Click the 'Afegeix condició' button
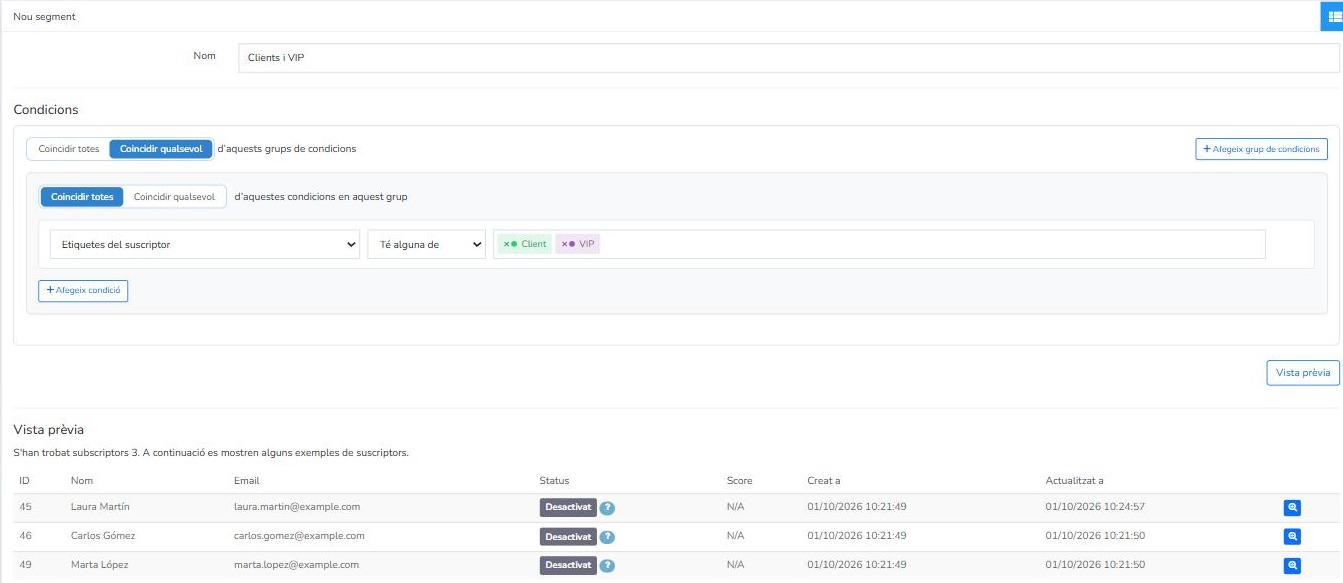This screenshot has width=1343, height=583. 84,290
